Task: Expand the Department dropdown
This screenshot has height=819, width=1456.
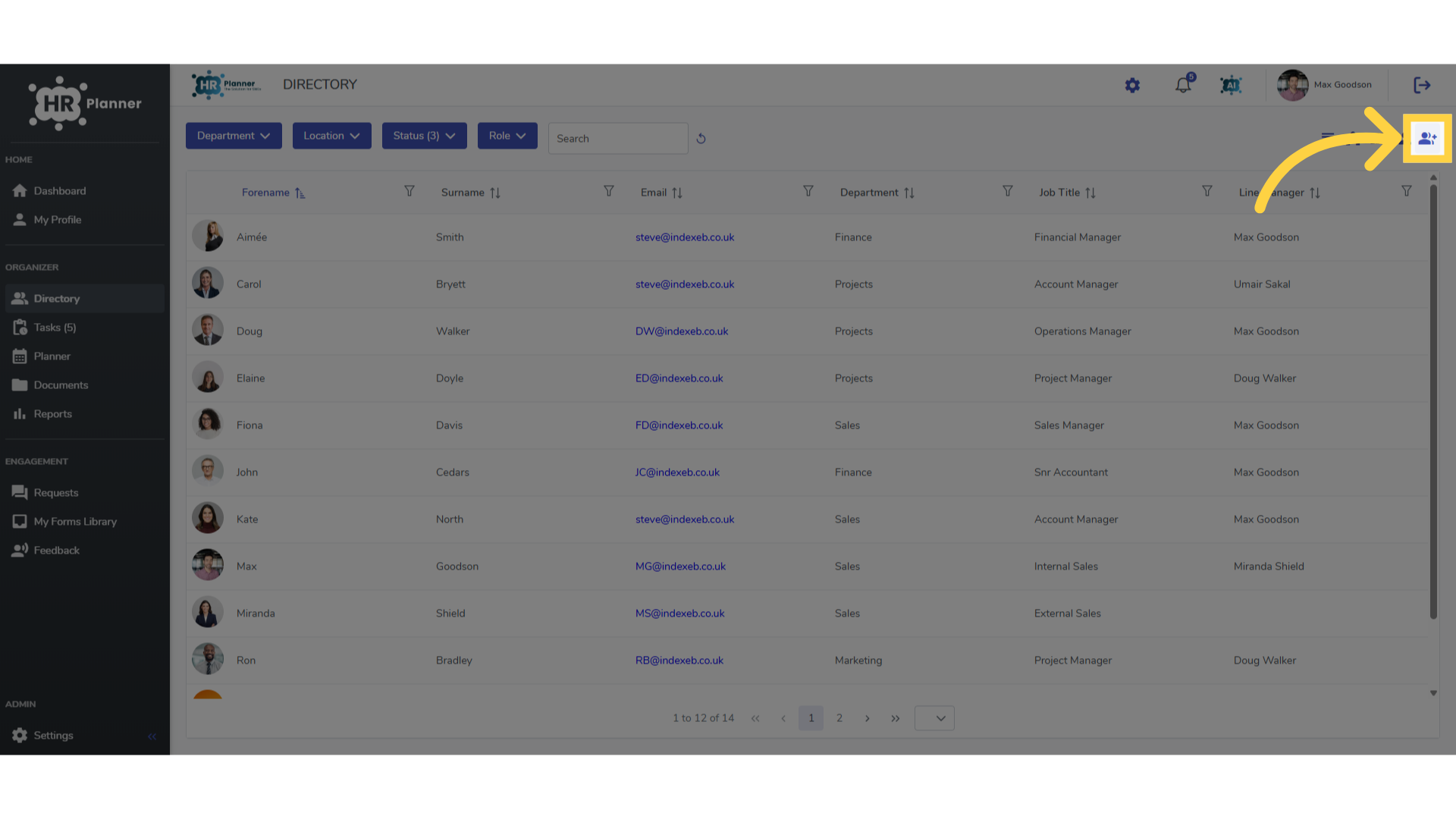Action: coord(234,136)
